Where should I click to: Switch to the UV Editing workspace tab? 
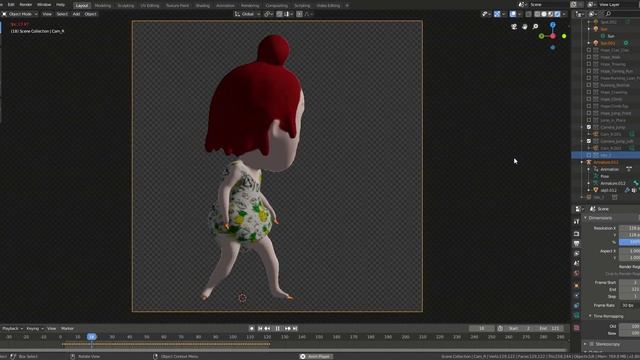coord(150,6)
